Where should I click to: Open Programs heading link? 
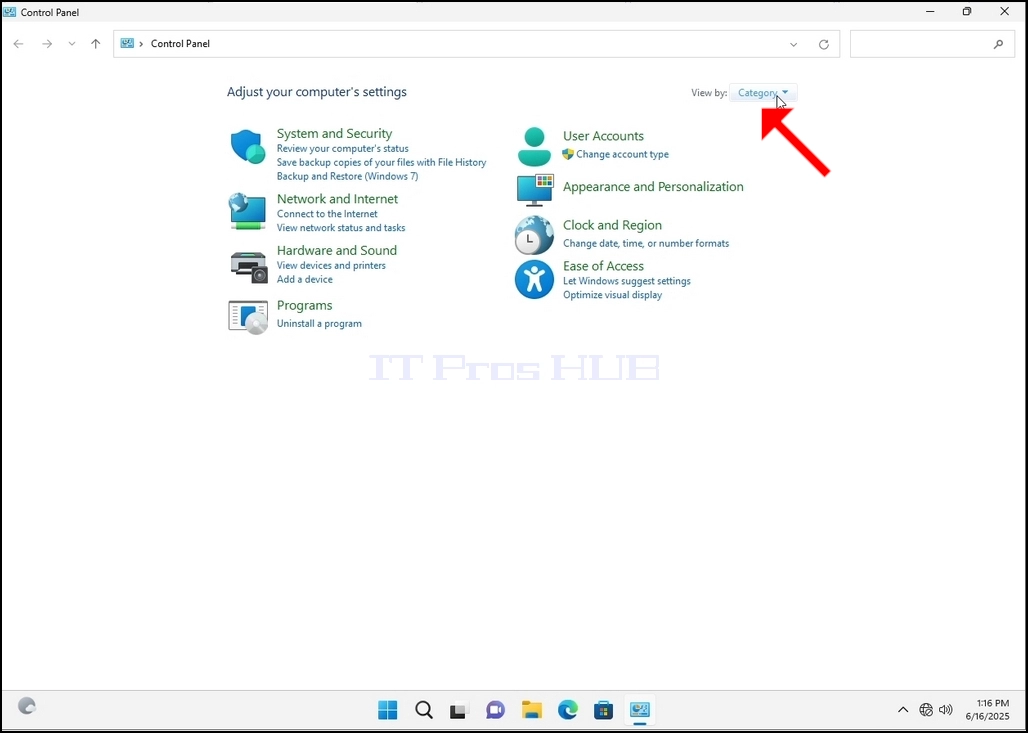pos(304,306)
